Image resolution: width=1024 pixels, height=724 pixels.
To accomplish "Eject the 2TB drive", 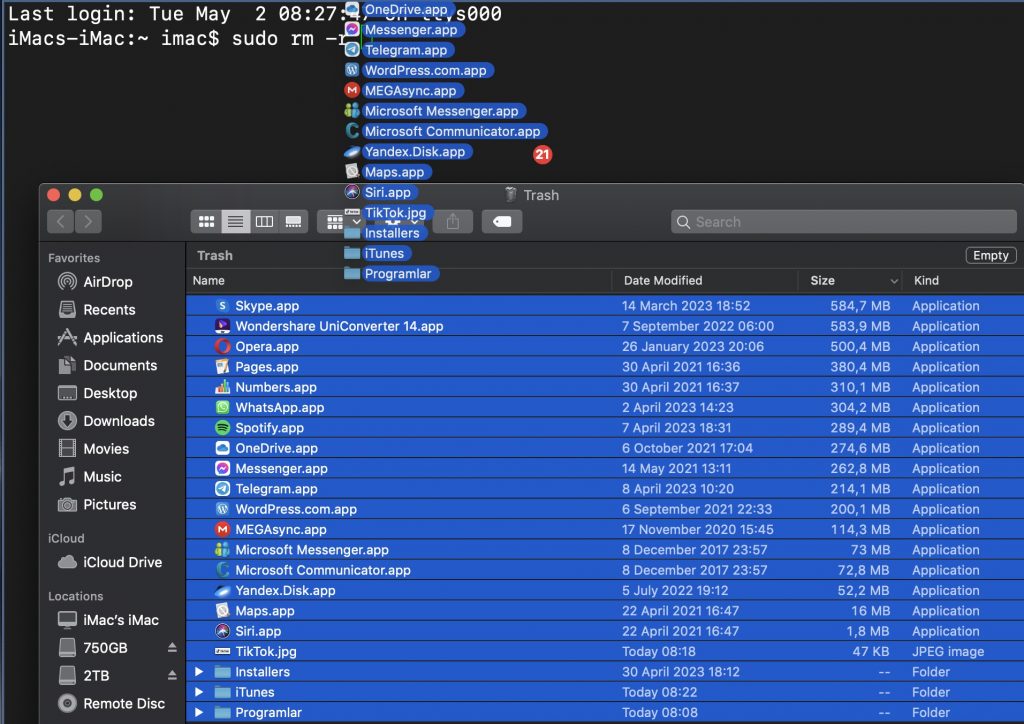I will [171, 676].
